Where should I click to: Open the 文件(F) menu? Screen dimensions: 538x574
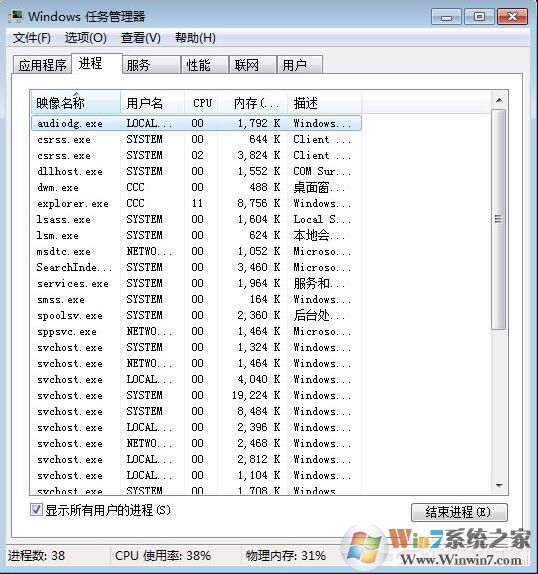point(31,38)
